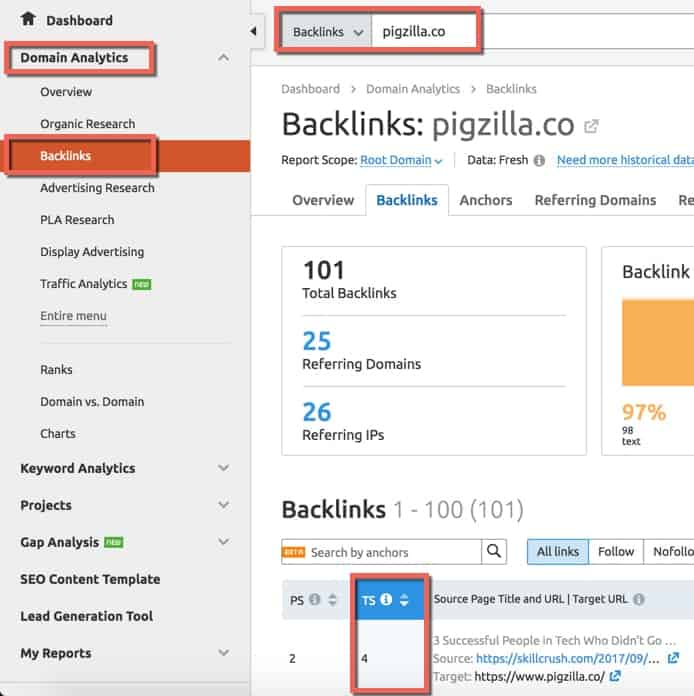Click the Data: Fresh info icon
The height and width of the screenshot is (696, 694).
coord(539,160)
